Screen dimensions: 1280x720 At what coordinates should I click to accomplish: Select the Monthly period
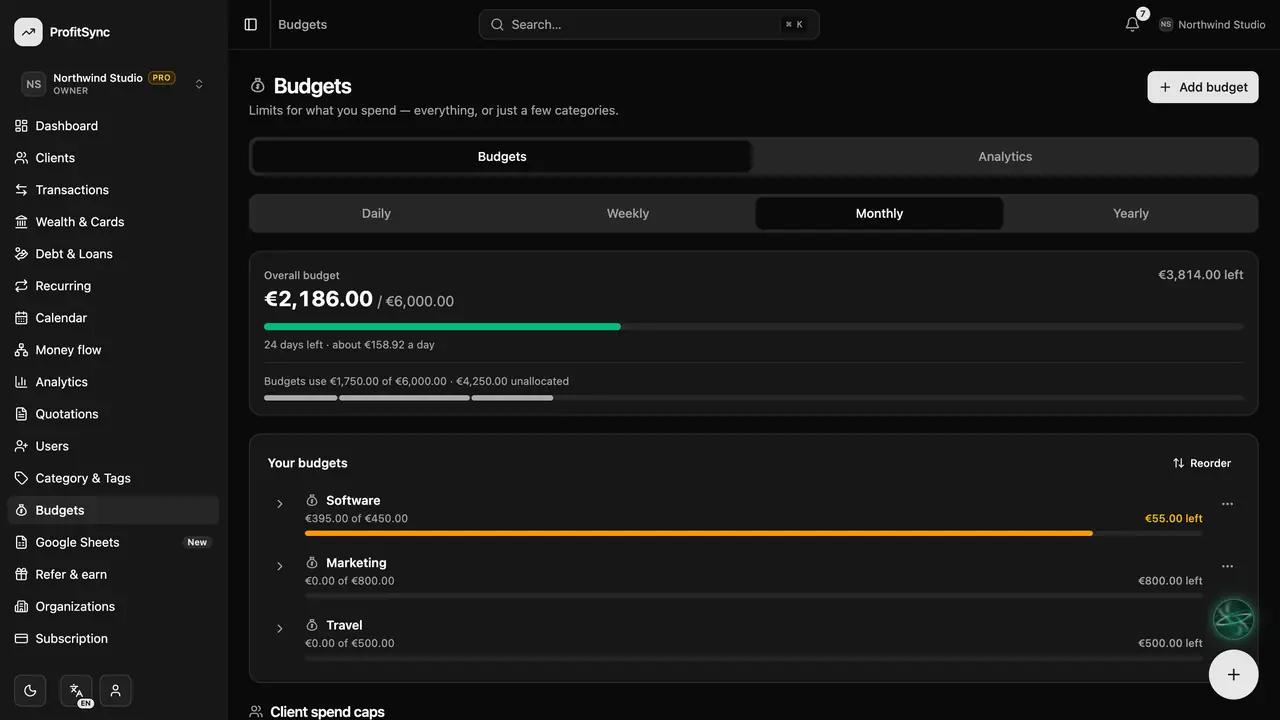click(x=879, y=213)
